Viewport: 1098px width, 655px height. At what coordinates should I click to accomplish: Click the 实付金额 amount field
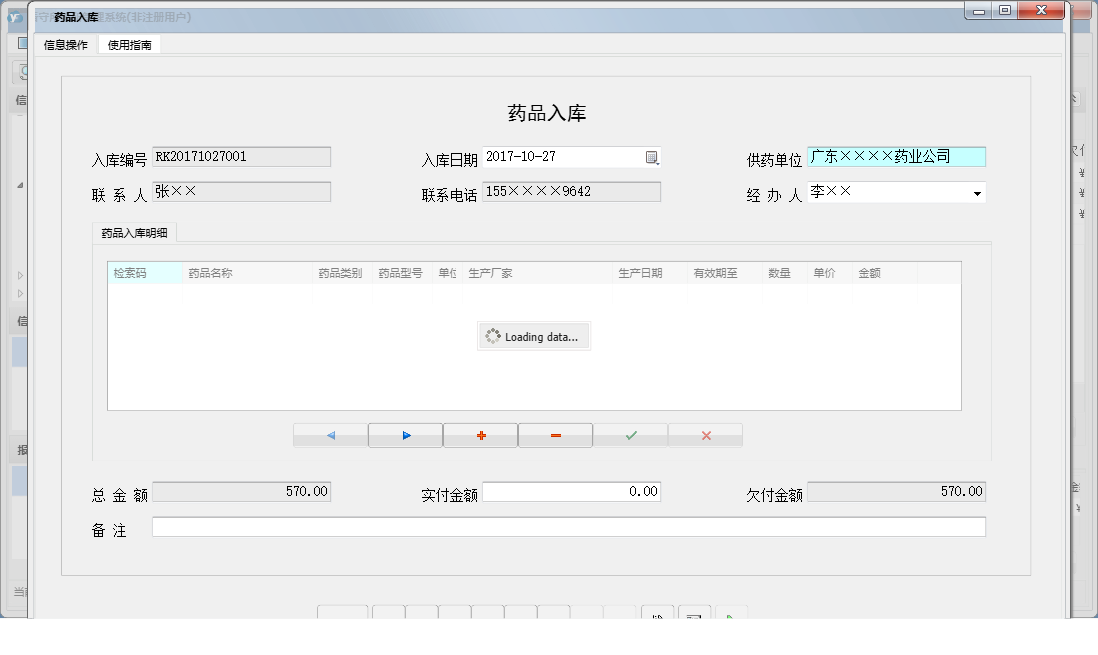pyautogui.click(x=570, y=491)
